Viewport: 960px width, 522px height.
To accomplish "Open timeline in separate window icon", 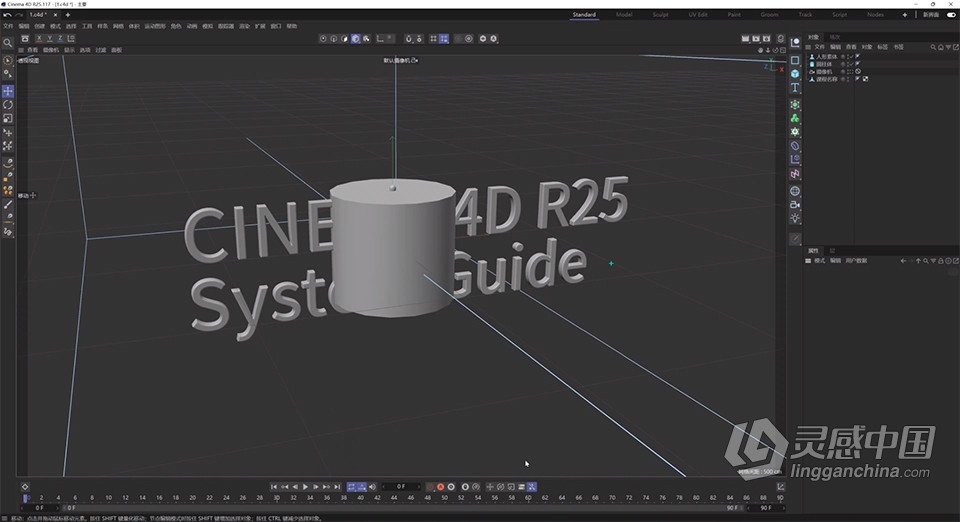I will [x=781, y=487].
